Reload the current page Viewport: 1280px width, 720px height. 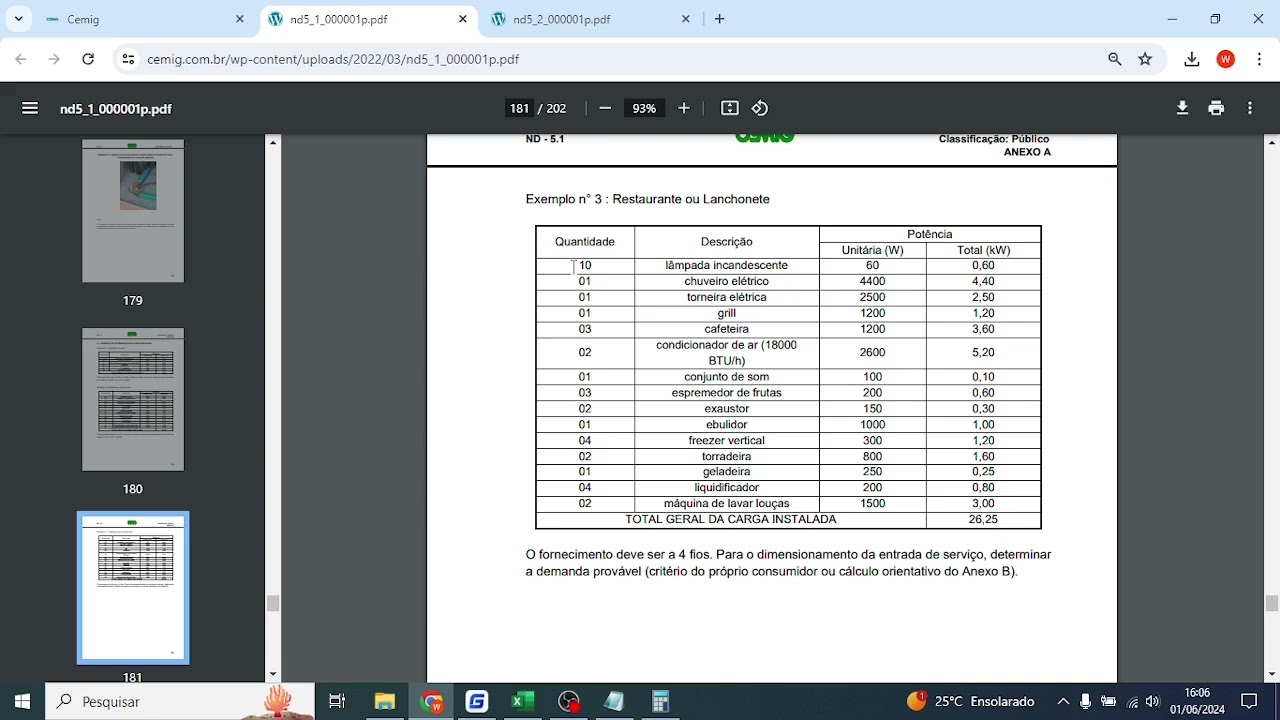coord(88,59)
